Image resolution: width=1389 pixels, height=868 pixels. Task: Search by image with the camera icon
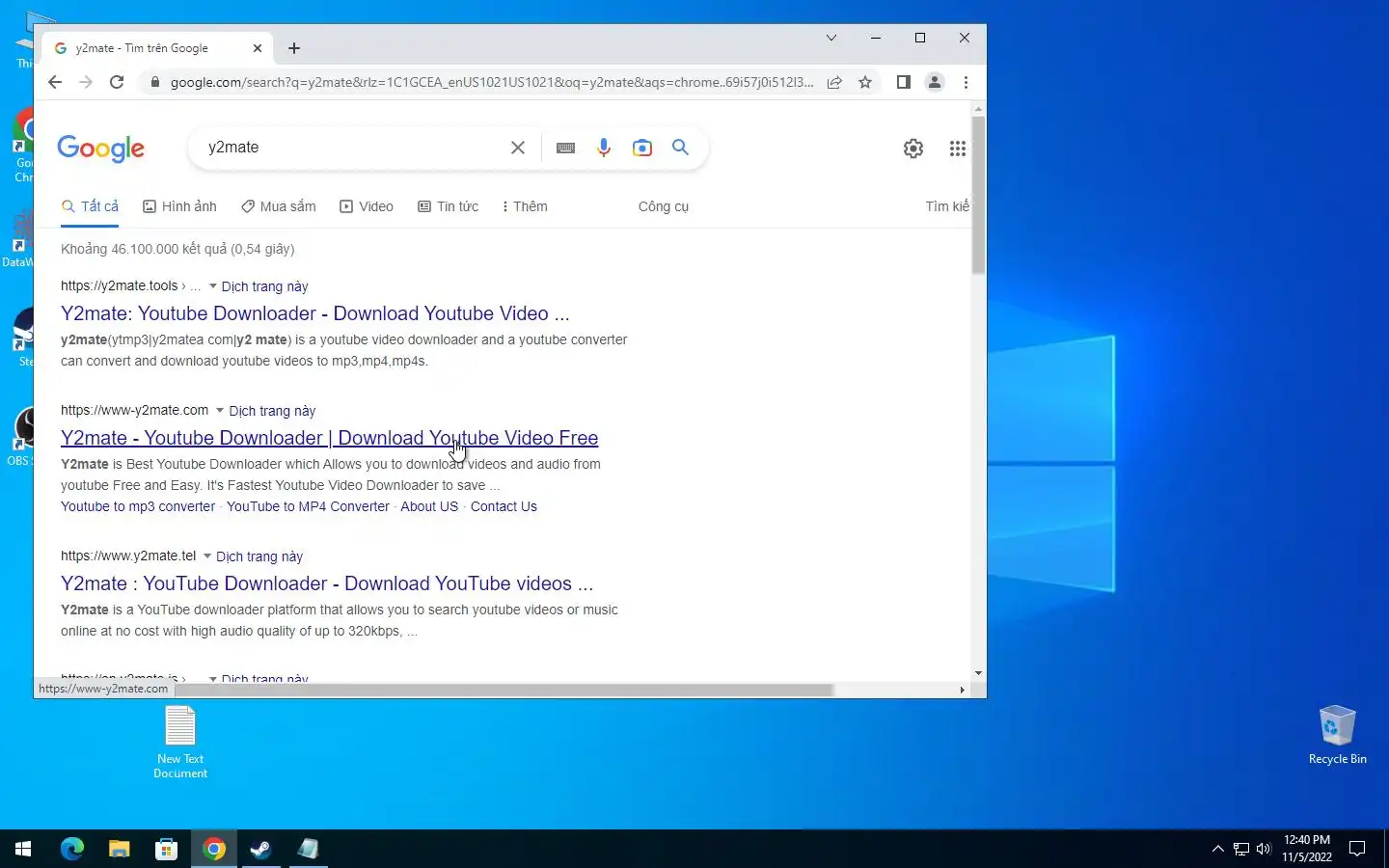tap(642, 148)
